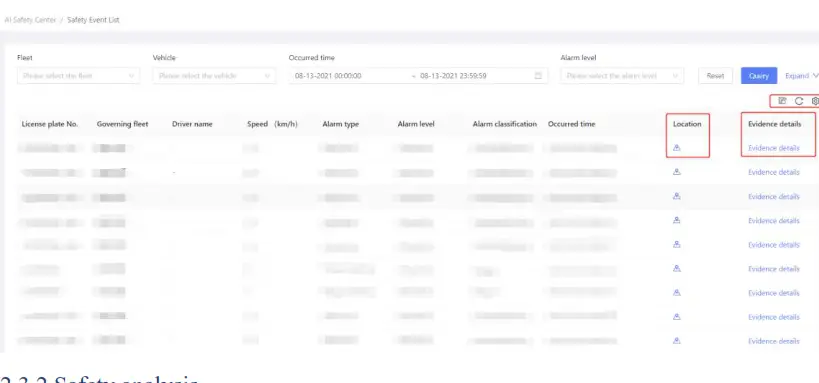Expand more filter options

tap(802, 76)
